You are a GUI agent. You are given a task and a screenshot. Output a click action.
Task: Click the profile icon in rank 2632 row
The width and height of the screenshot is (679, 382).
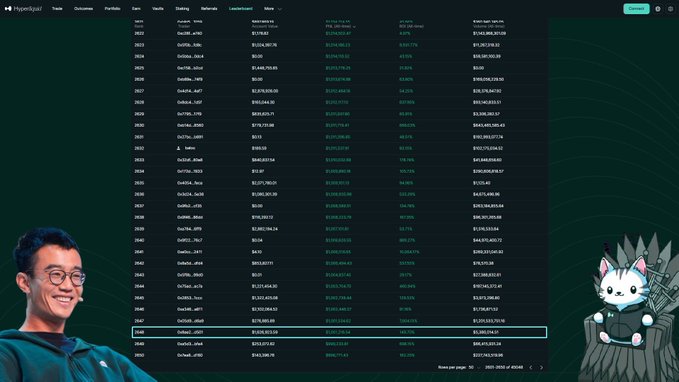click(x=178, y=148)
